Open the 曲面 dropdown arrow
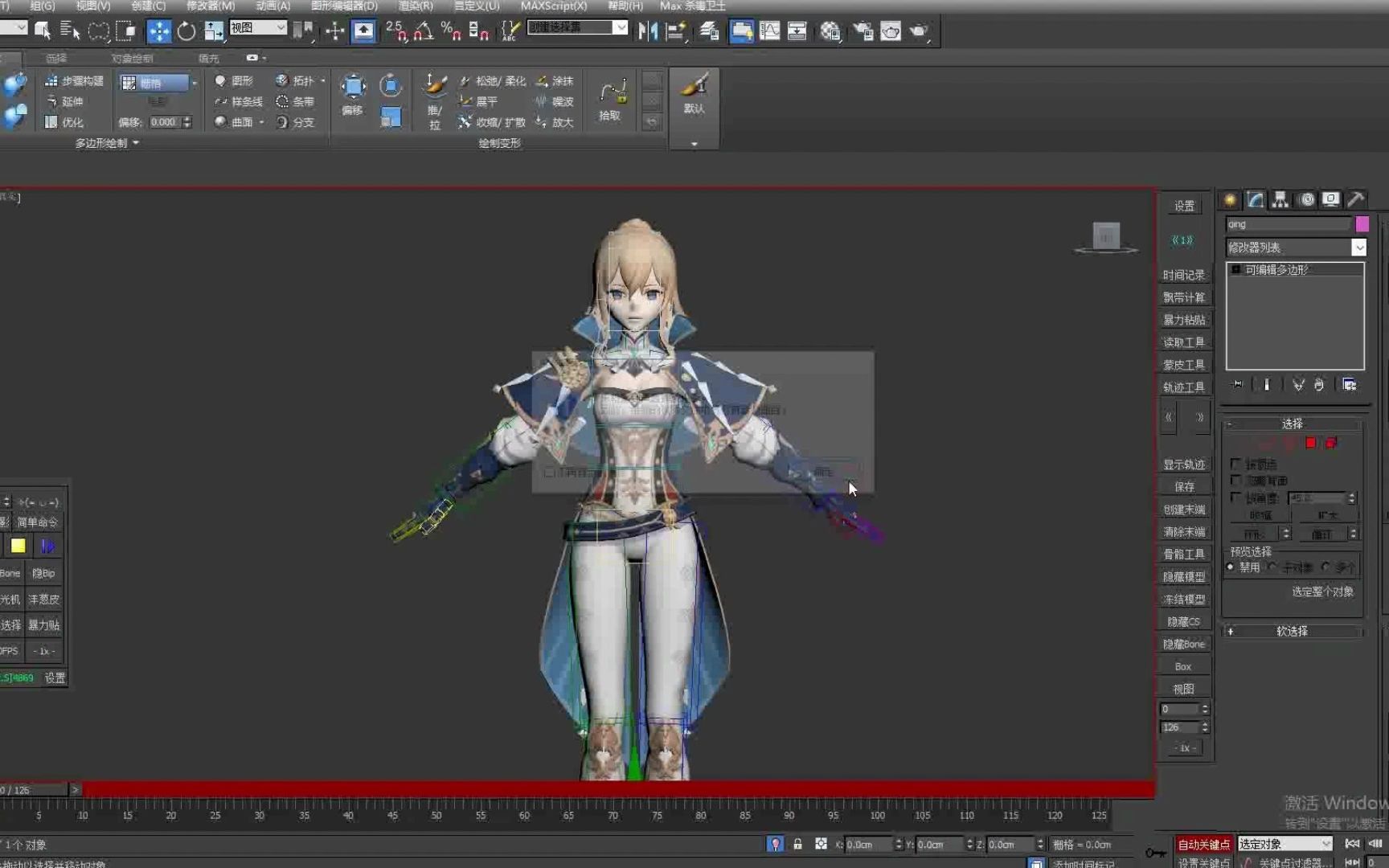Screen dimensions: 1389x868 point(261,122)
